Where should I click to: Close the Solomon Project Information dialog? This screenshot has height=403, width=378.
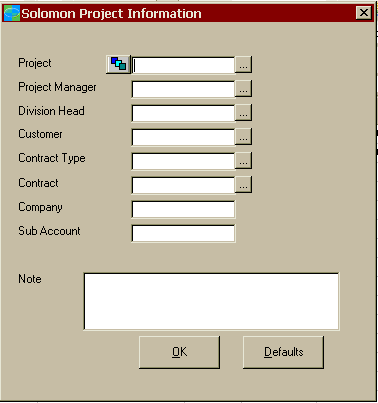364,13
